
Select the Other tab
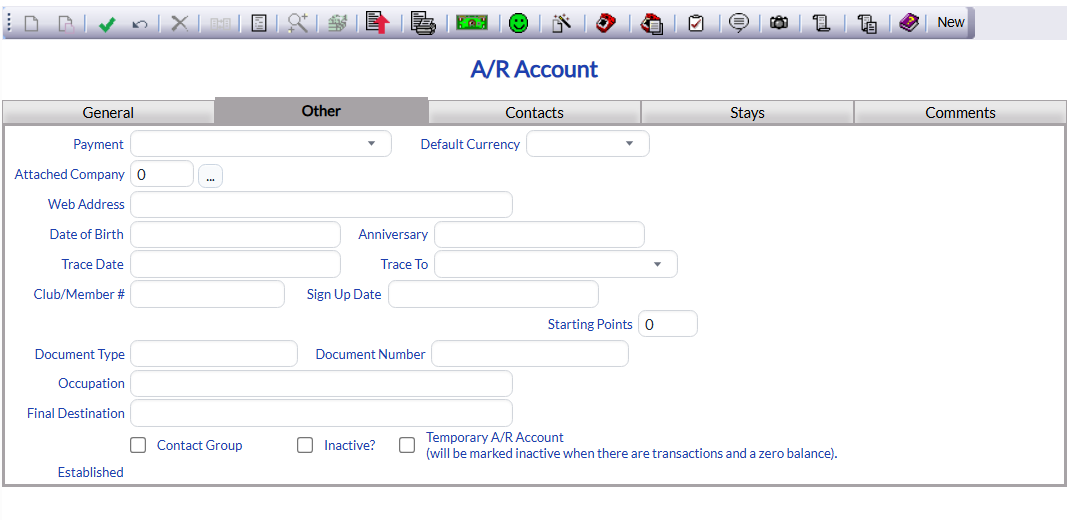321,111
